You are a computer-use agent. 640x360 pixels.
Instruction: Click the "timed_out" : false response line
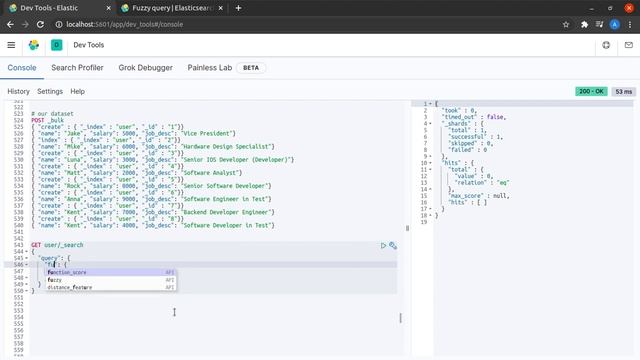474,117
